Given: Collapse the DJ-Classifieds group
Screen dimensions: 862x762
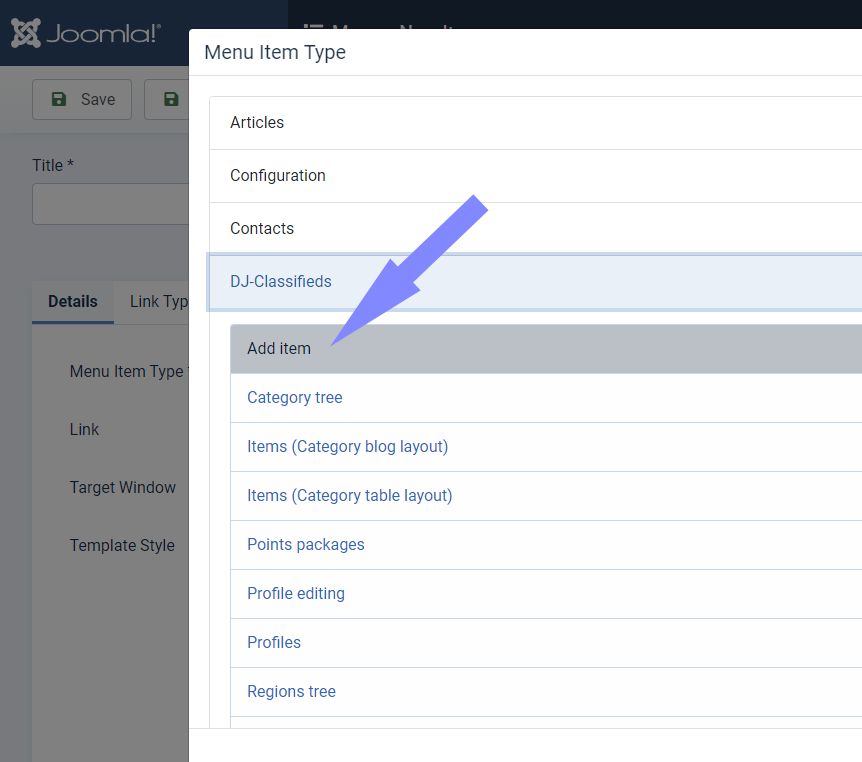Looking at the screenshot, I should 535,282.
